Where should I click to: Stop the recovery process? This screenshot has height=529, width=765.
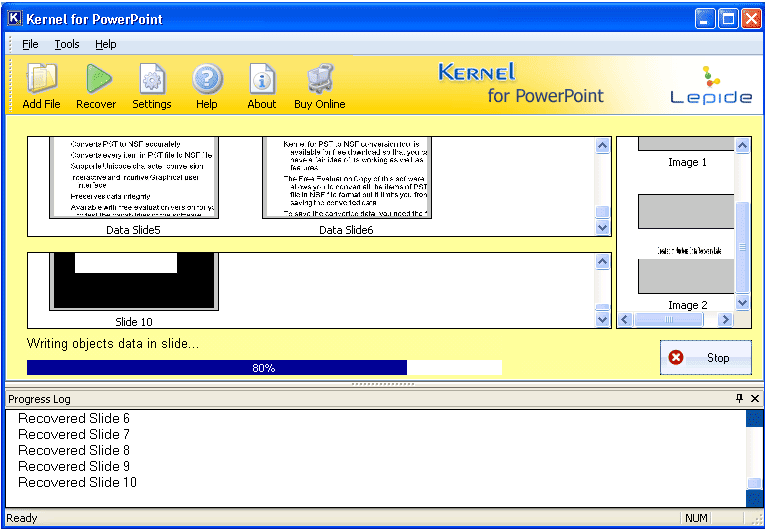coord(705,358)
